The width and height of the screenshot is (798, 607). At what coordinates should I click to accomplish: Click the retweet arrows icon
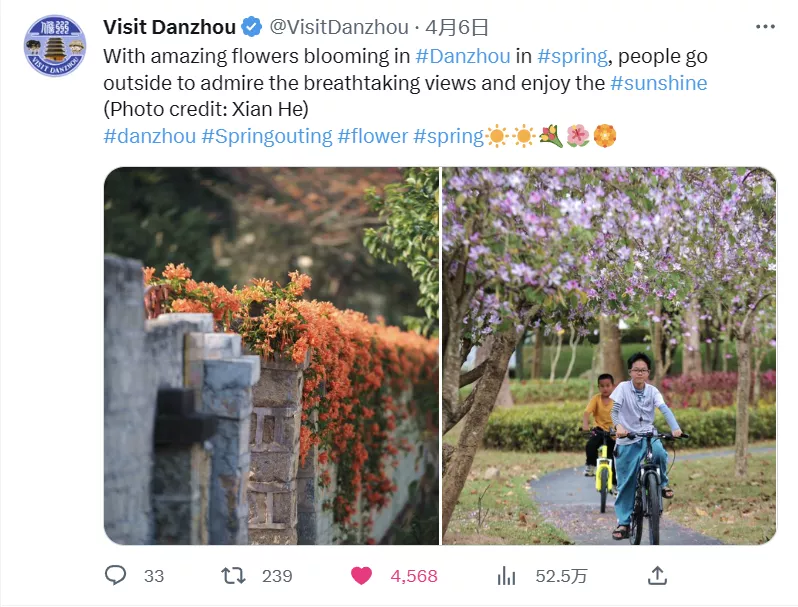pos(233,576)
